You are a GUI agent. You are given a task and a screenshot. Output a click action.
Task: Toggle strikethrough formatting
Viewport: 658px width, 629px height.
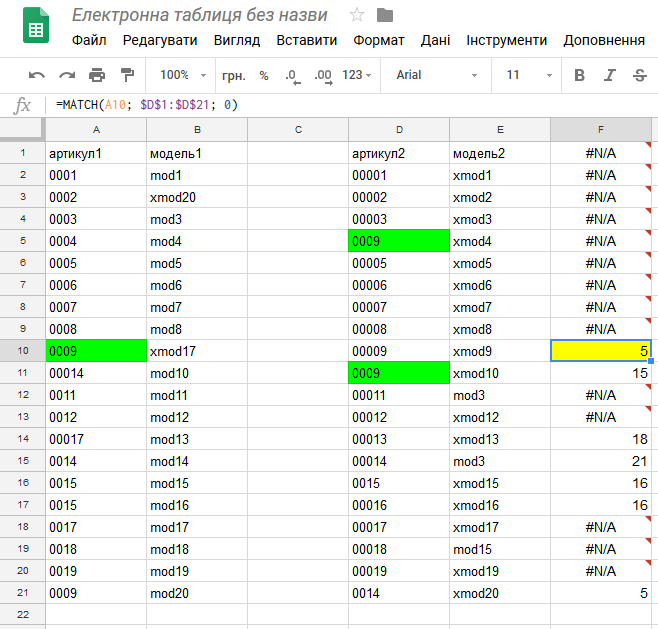(640, 75)
